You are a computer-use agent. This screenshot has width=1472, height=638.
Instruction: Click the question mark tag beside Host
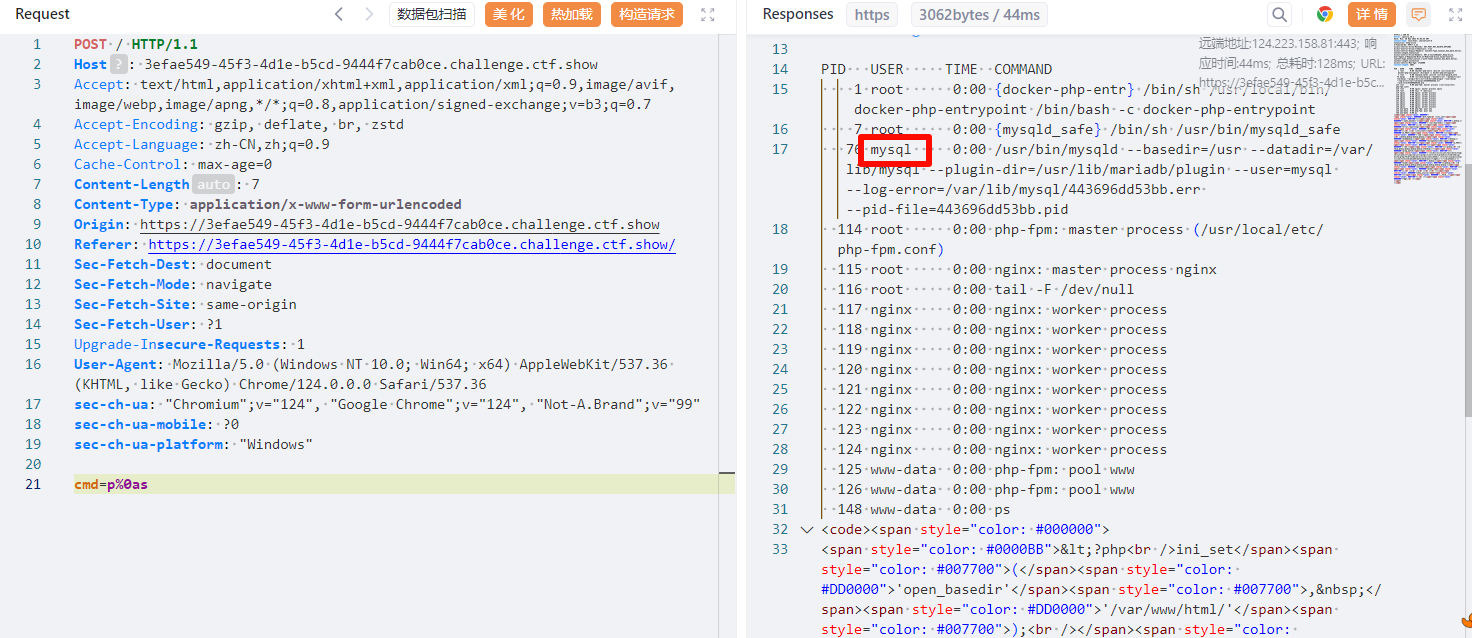pos(118,64)
